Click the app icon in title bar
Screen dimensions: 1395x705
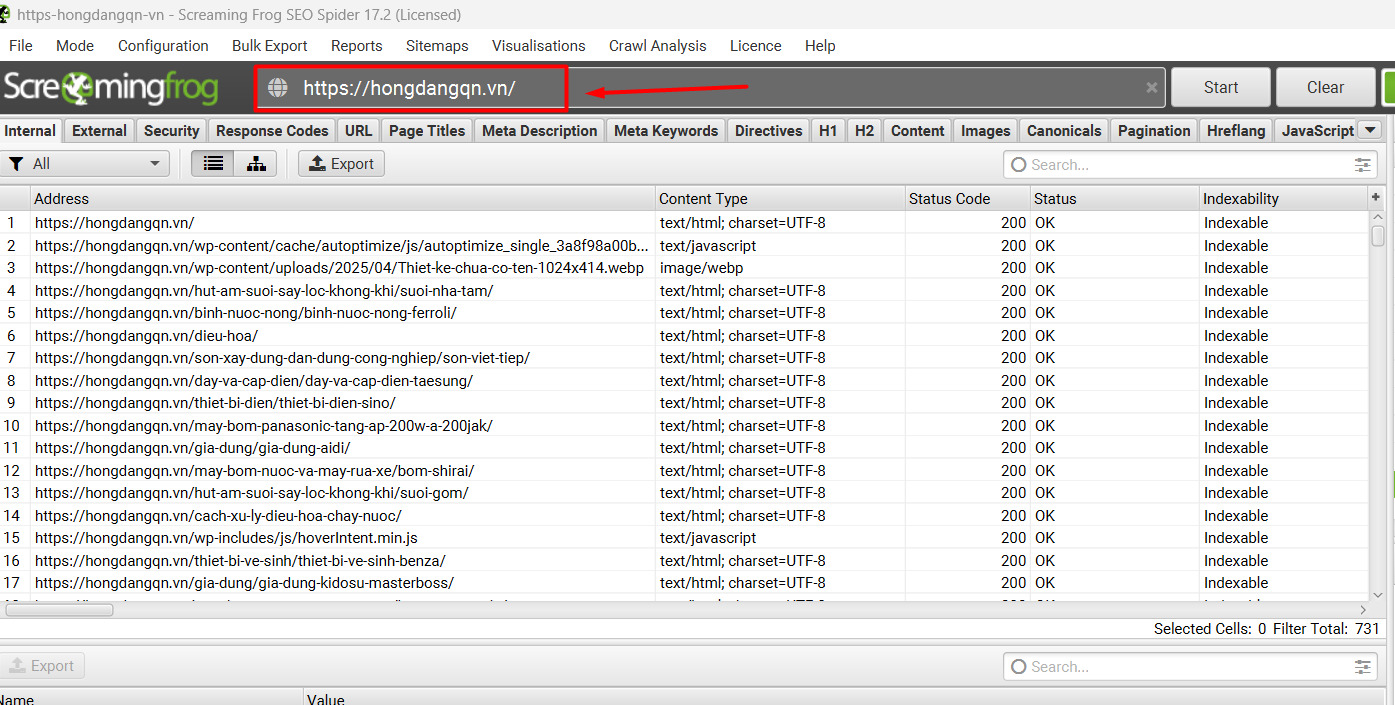click(x=6, y=14)
